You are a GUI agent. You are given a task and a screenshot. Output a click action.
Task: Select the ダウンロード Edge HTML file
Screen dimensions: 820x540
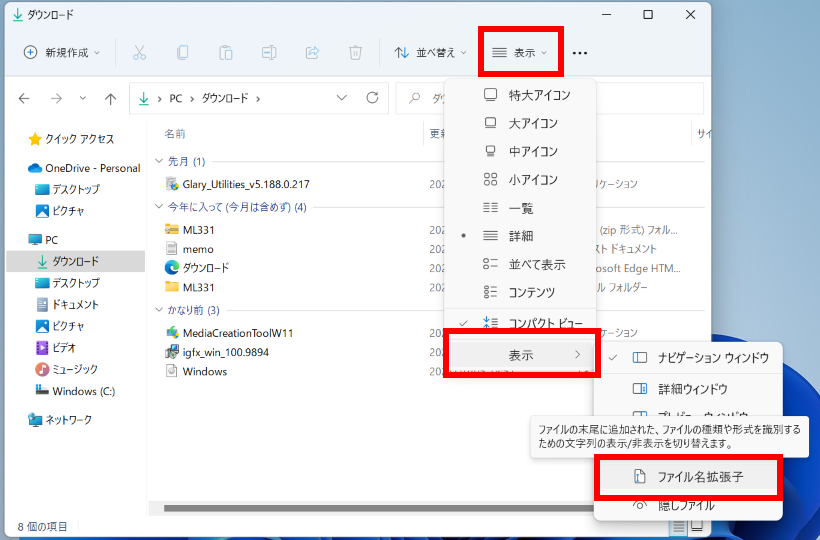point(197,268)
